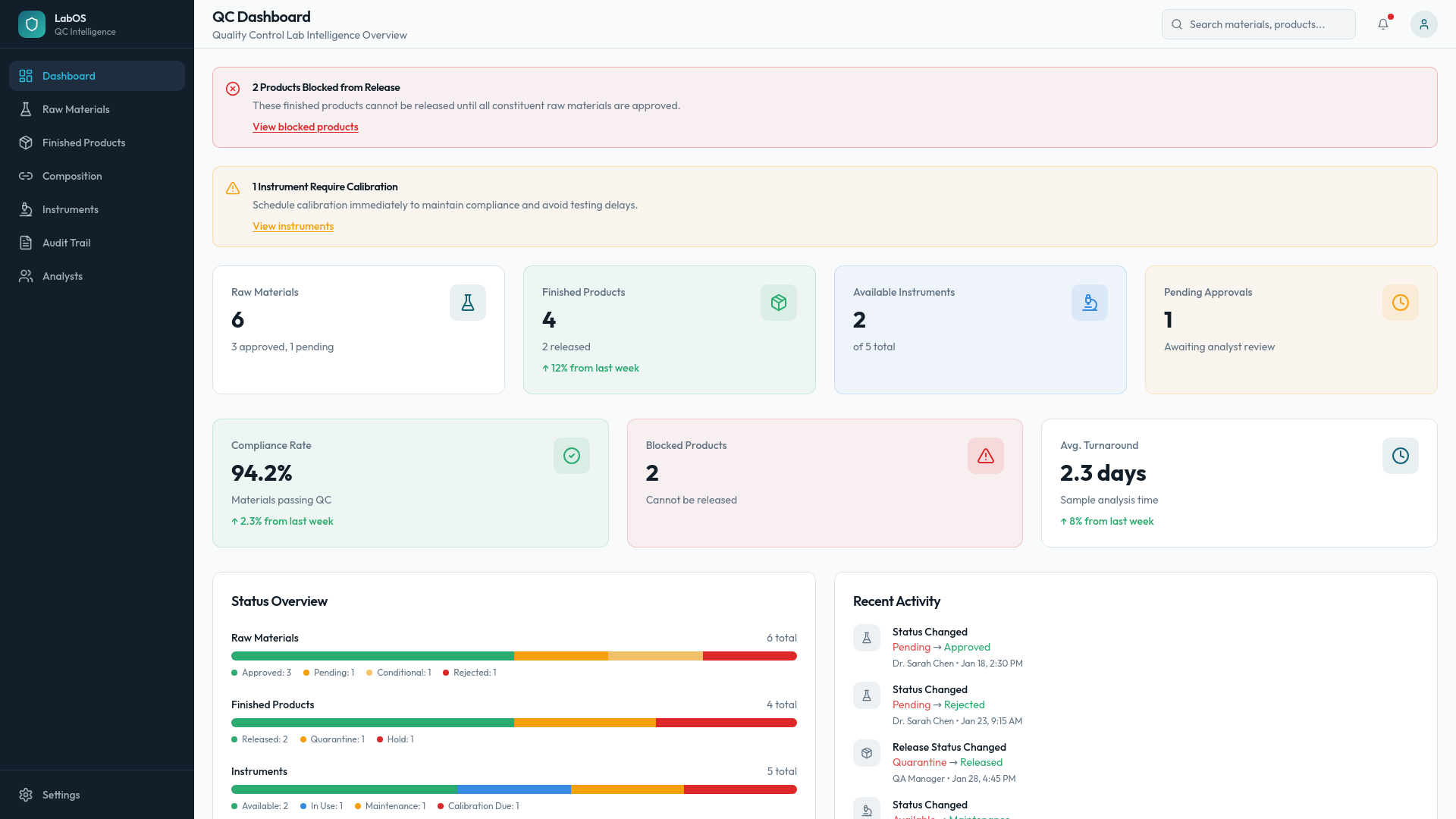This screenshot has height=819, width=1456.
Task: Click the warning triangle on Blocked Products card
Action: [x=986, y=456]
